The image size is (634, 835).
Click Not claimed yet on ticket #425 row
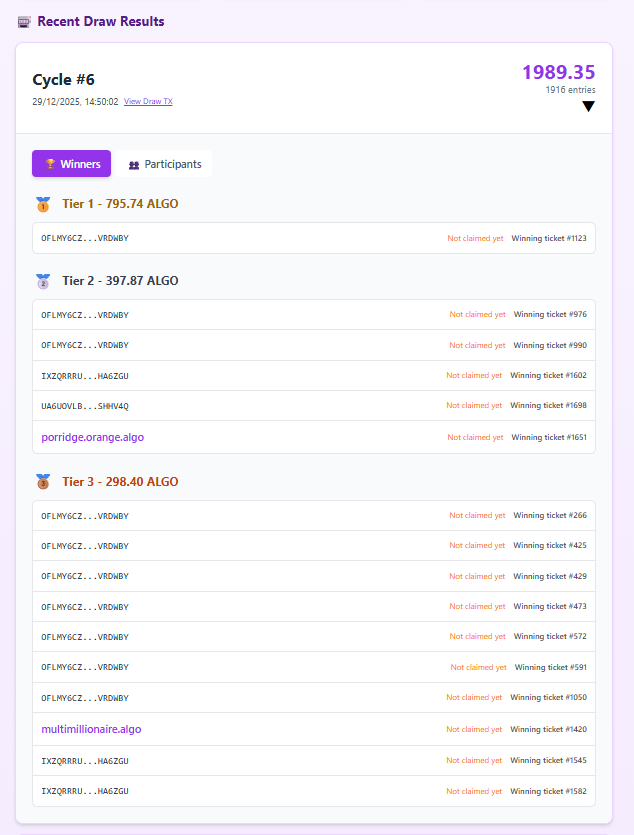click(477, 545)
